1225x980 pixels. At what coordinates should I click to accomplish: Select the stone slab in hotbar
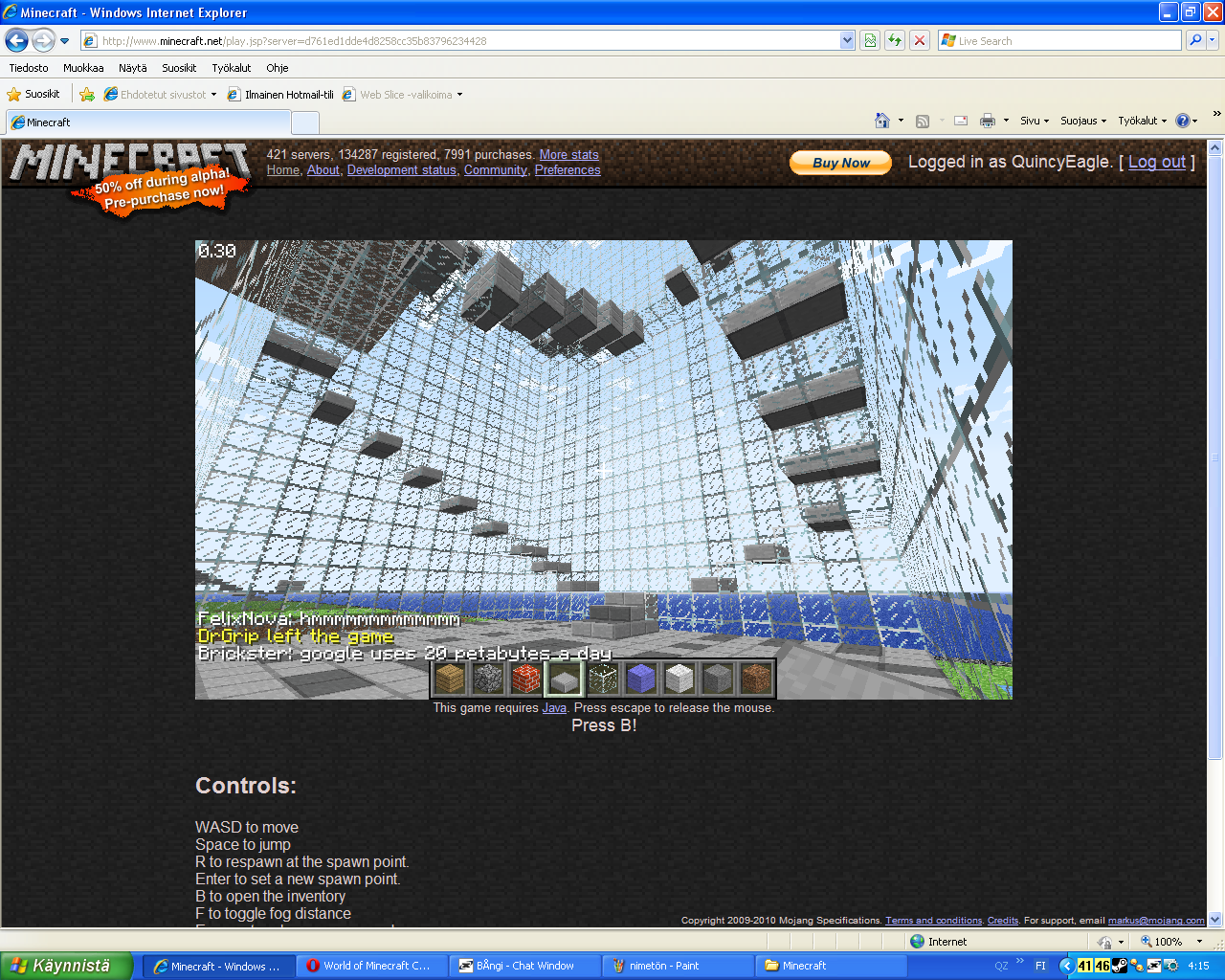pos(565,679)
